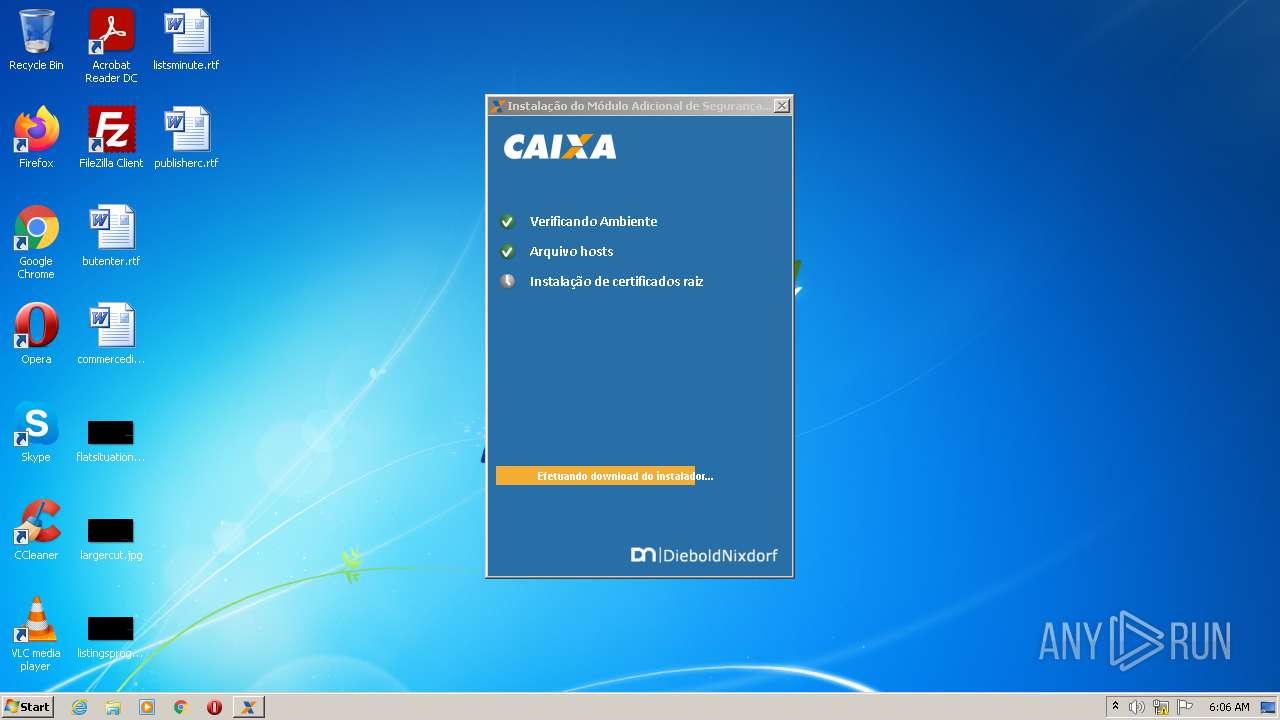Open FileZilla Client shortcut
Screen dimensions: 1280x720
111,138
